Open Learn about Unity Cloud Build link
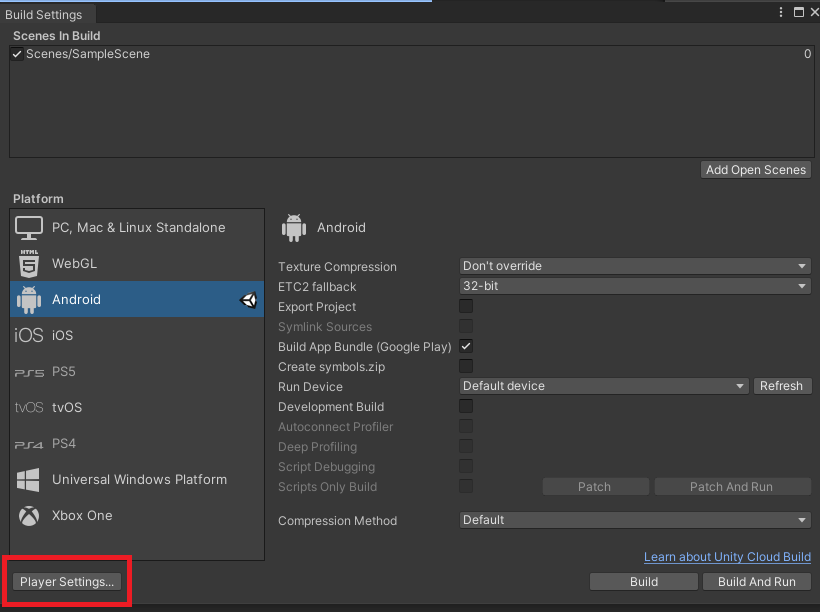 pos(727,557)
